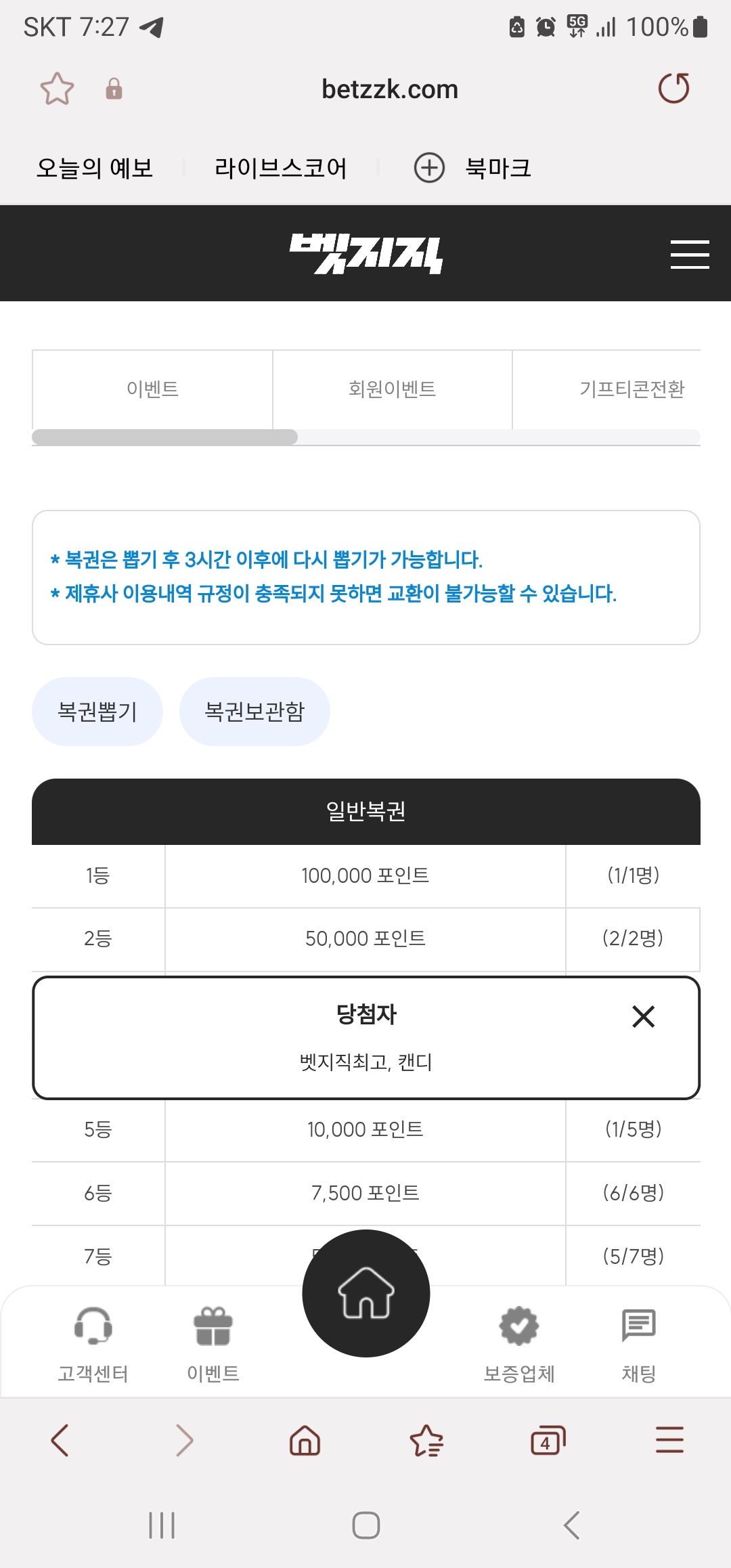731x1568 pixels.
Task: Click the horizontal tab scrollbar thumb
Action: tap(164, 437)
